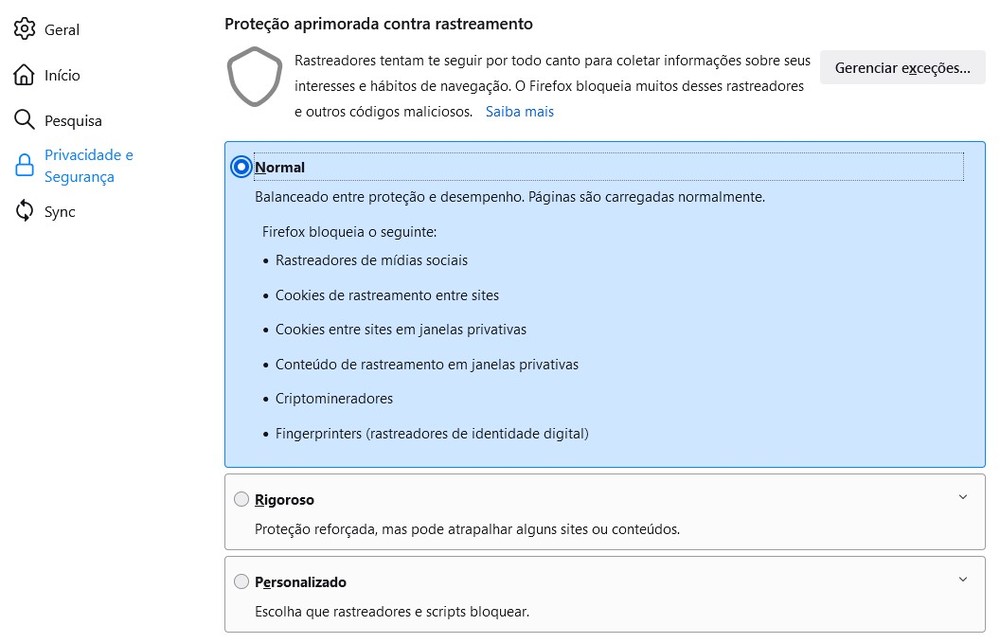Click the Privacidade e Segurança lock icon
Screen dimensions: 1000x643
point(24,166)
